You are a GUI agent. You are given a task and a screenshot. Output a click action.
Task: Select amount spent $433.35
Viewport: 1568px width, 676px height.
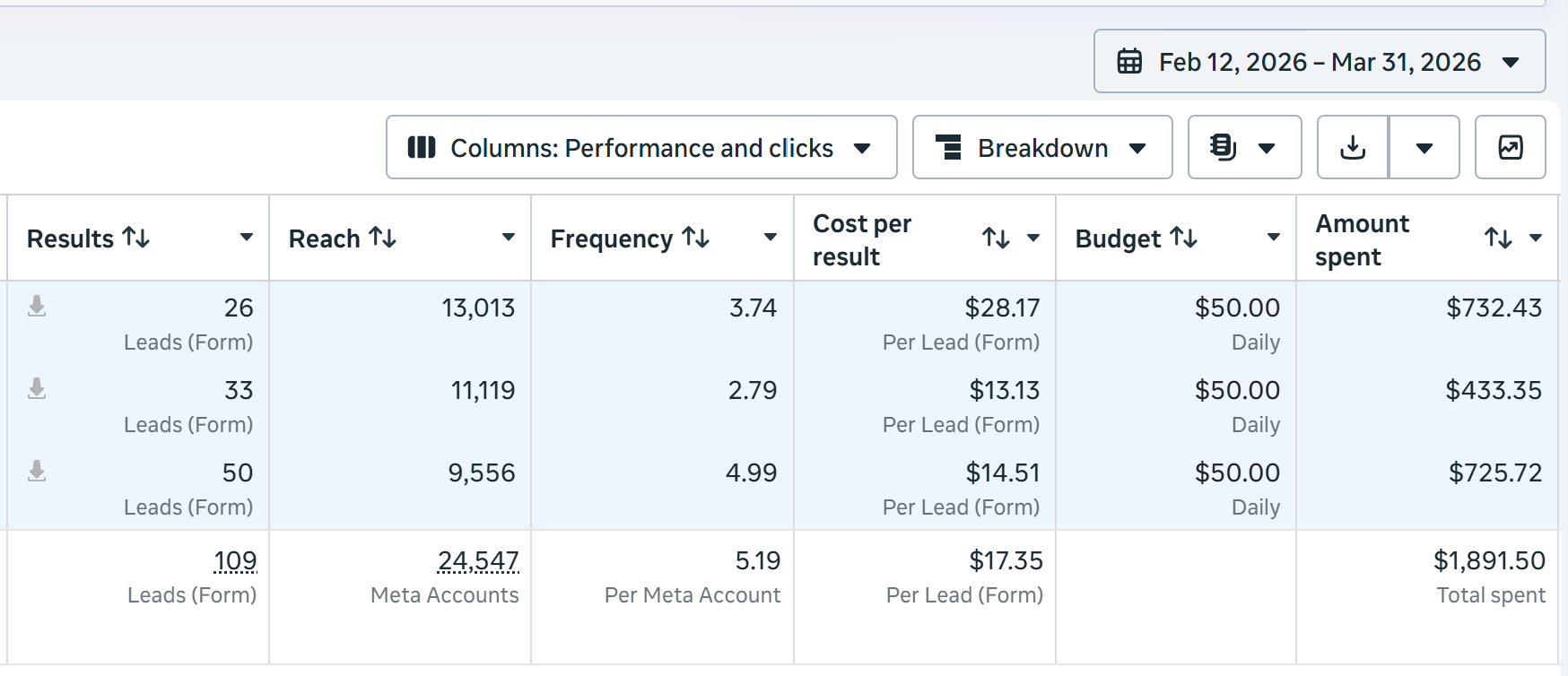tap(1494, 390)
